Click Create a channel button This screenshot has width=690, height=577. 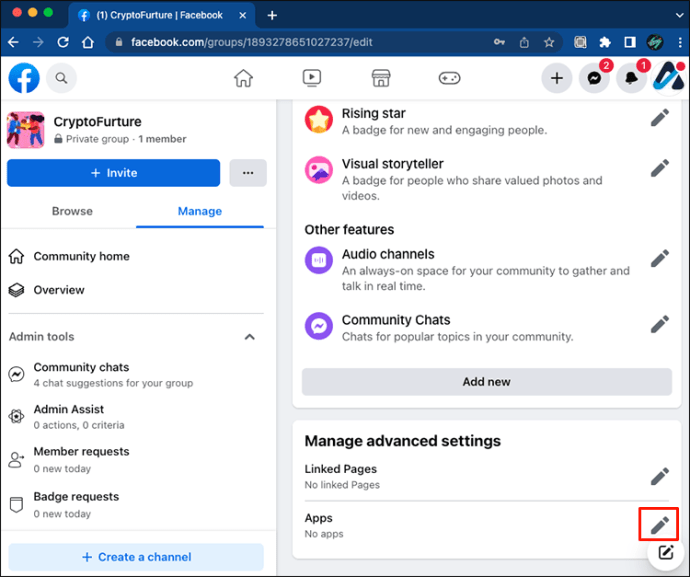(x=136, y=557)
